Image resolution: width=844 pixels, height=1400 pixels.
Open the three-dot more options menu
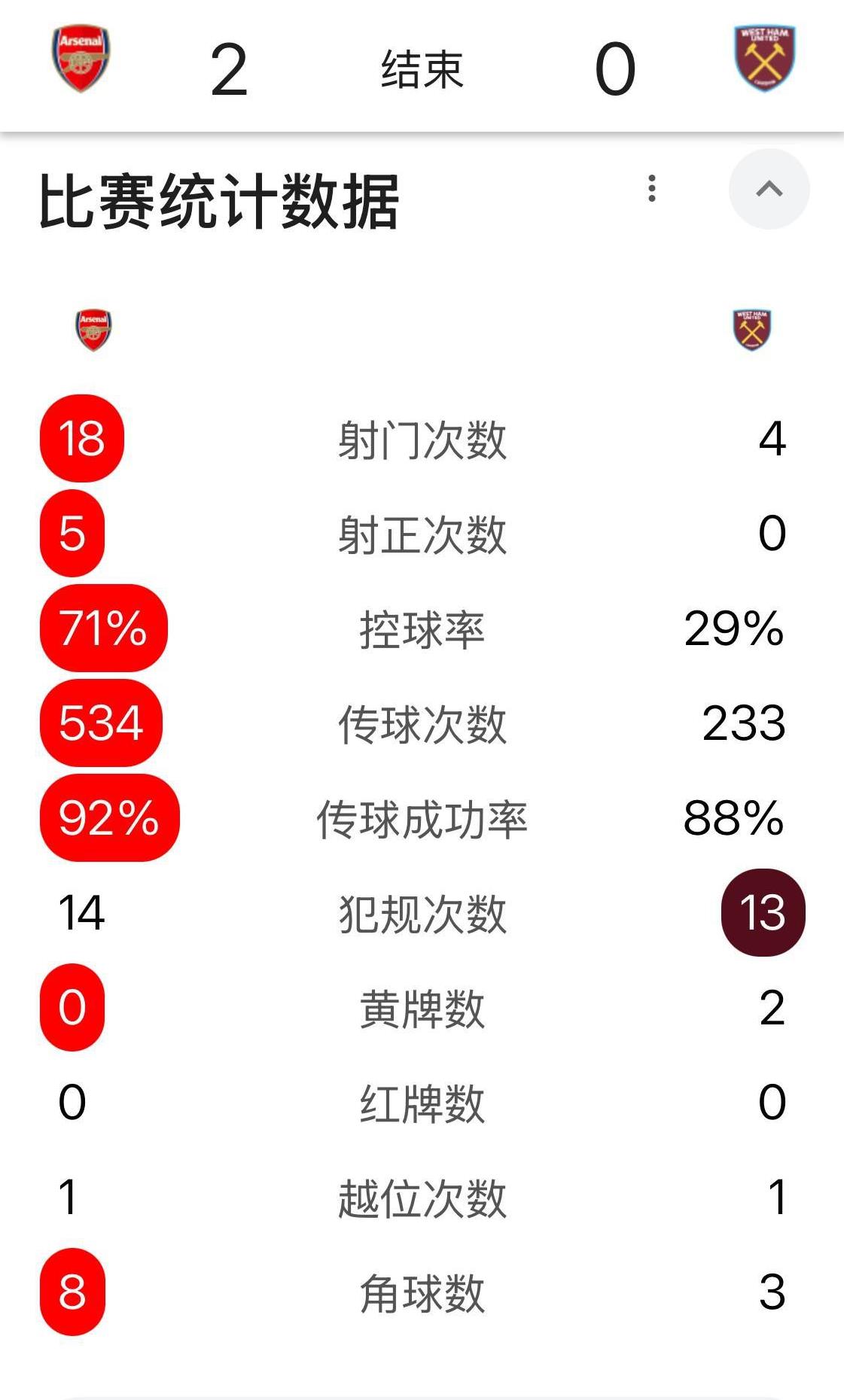(x=652, y=188)
